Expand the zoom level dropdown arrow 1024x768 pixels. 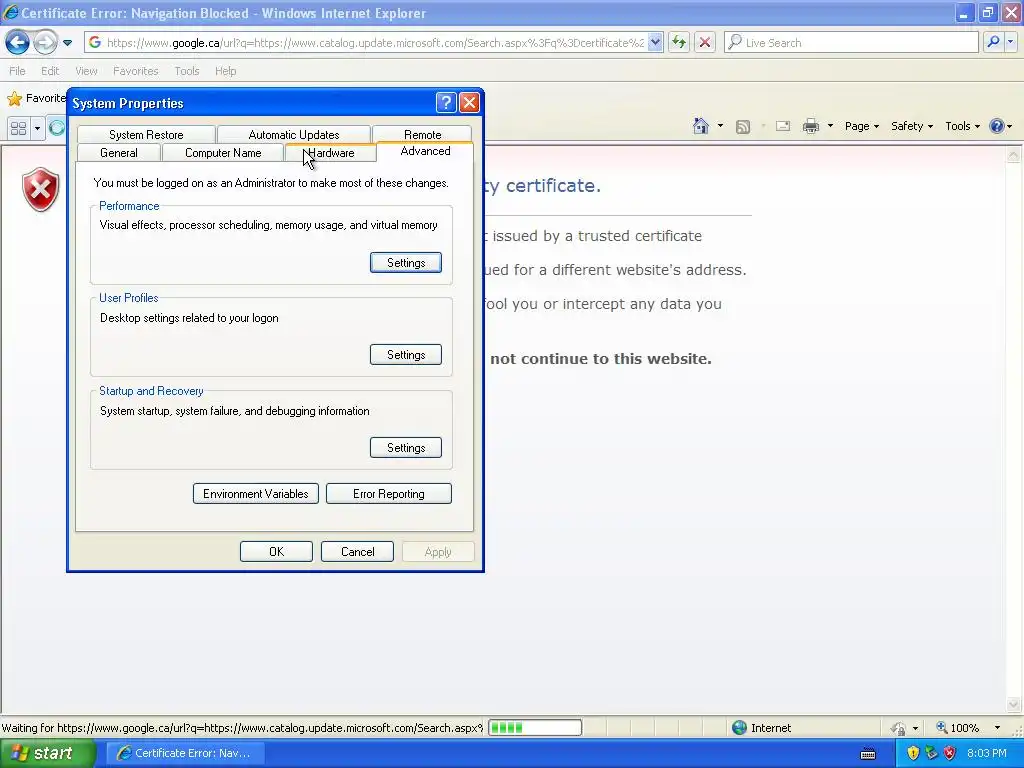997,728
